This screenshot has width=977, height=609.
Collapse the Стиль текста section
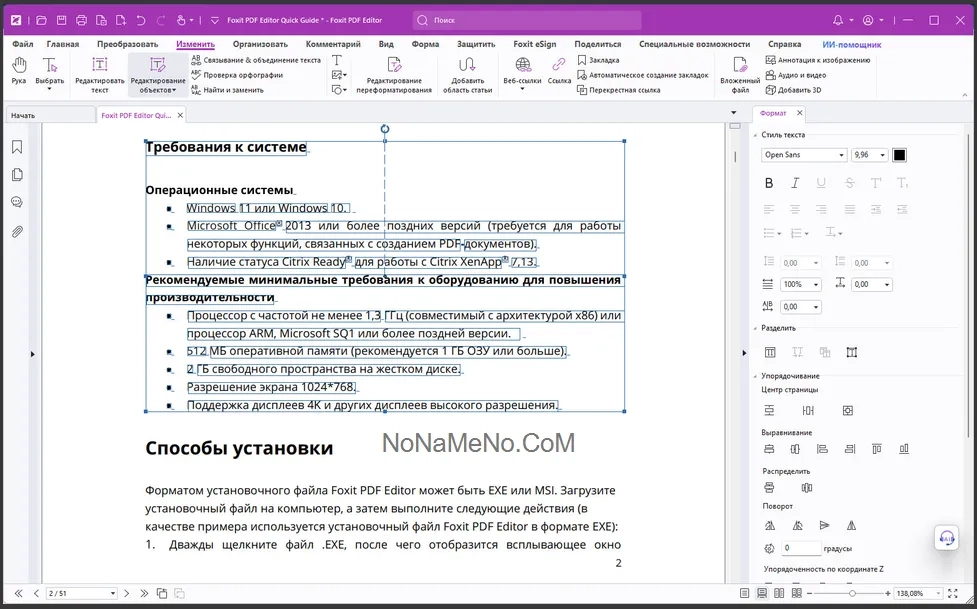coord(756,135)
